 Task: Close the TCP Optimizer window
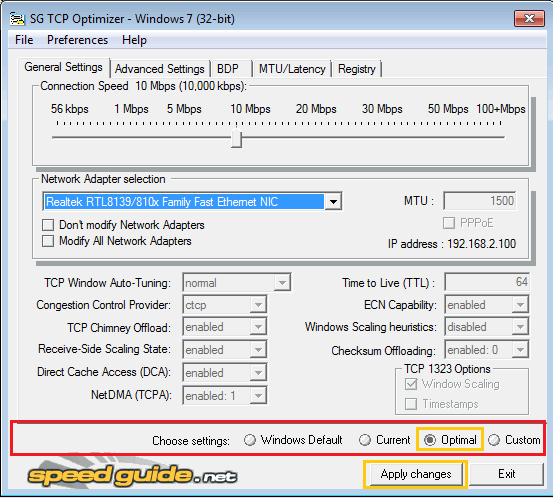(x=529, y=18)
